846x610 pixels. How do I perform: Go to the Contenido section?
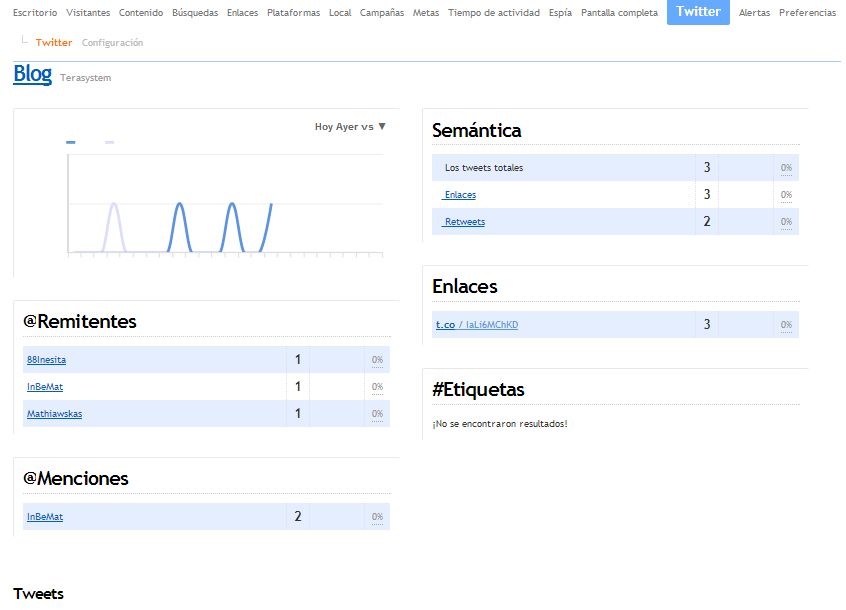pos(140,13)
